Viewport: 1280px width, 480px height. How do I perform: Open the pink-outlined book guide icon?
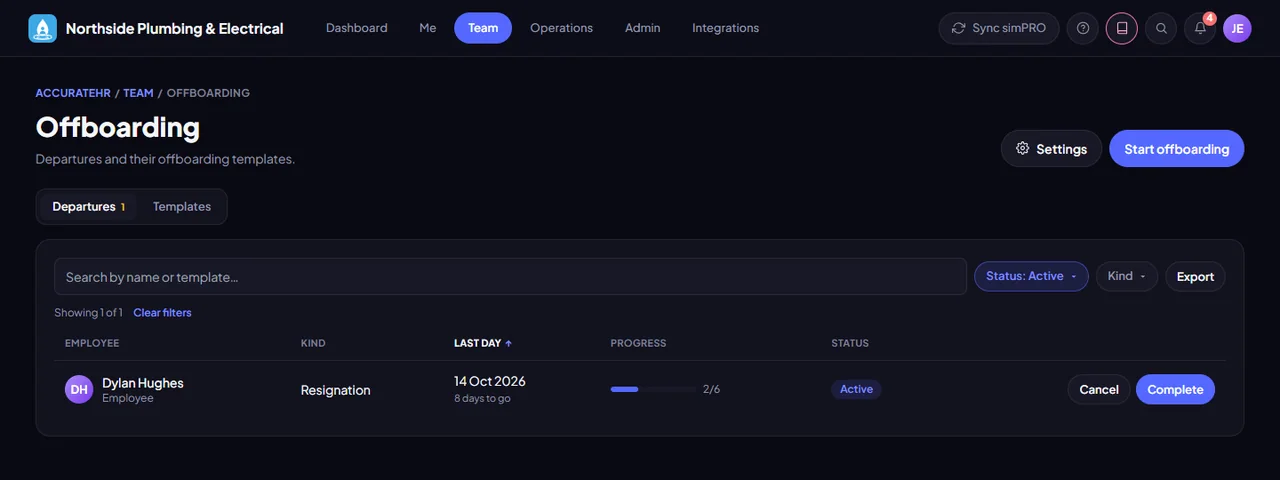(1122, 28)
